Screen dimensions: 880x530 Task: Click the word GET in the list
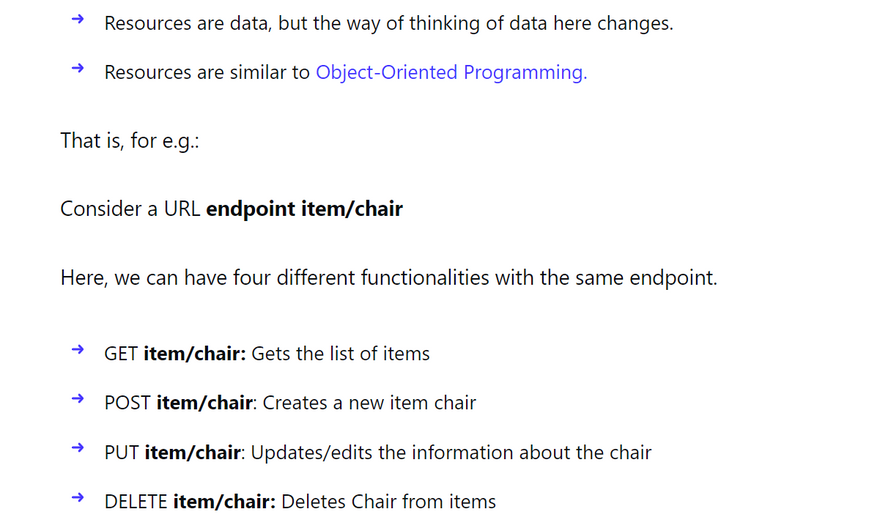[121, 354]
